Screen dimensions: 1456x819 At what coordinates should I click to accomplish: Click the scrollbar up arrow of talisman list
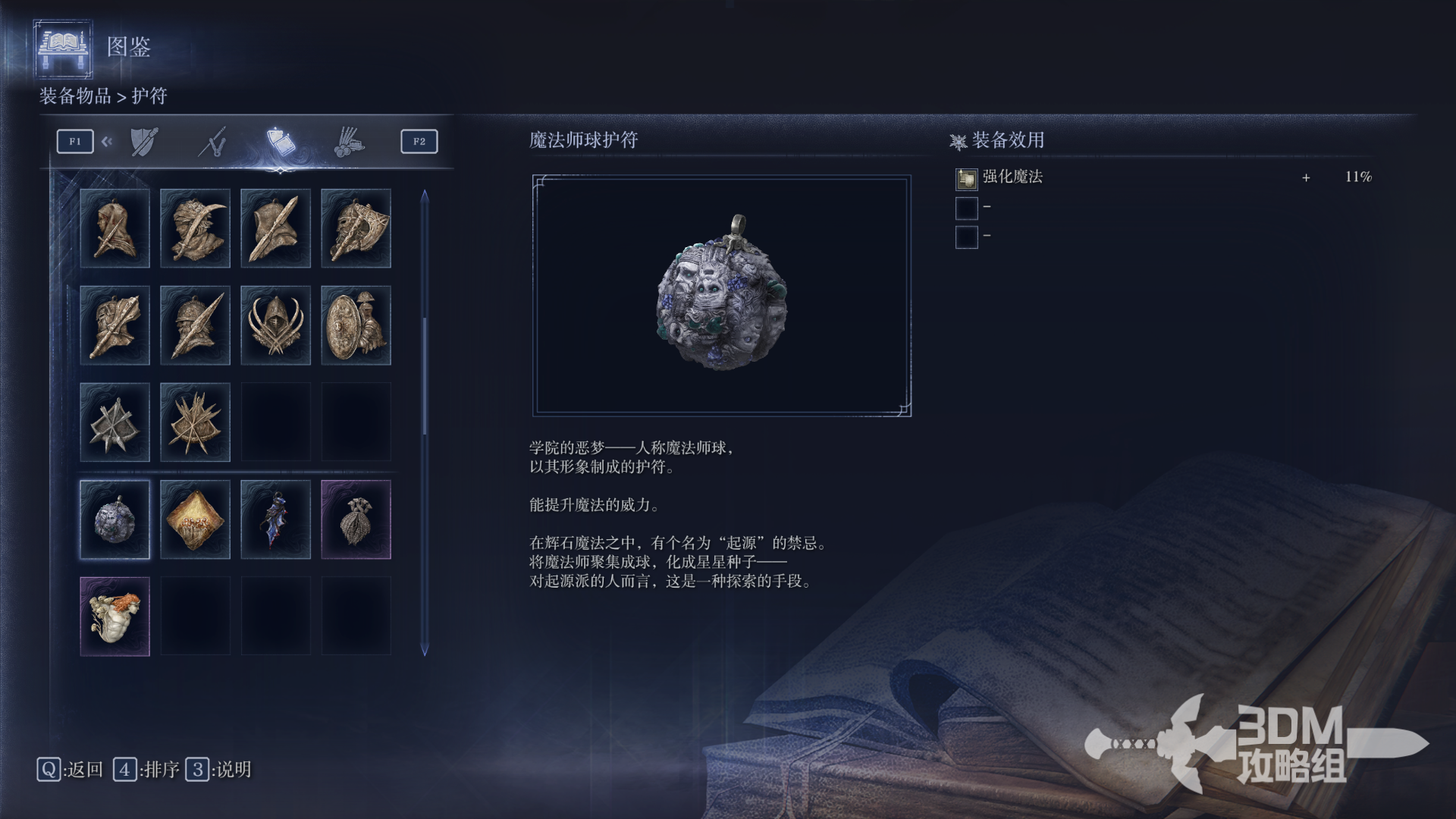click(425, 196)
